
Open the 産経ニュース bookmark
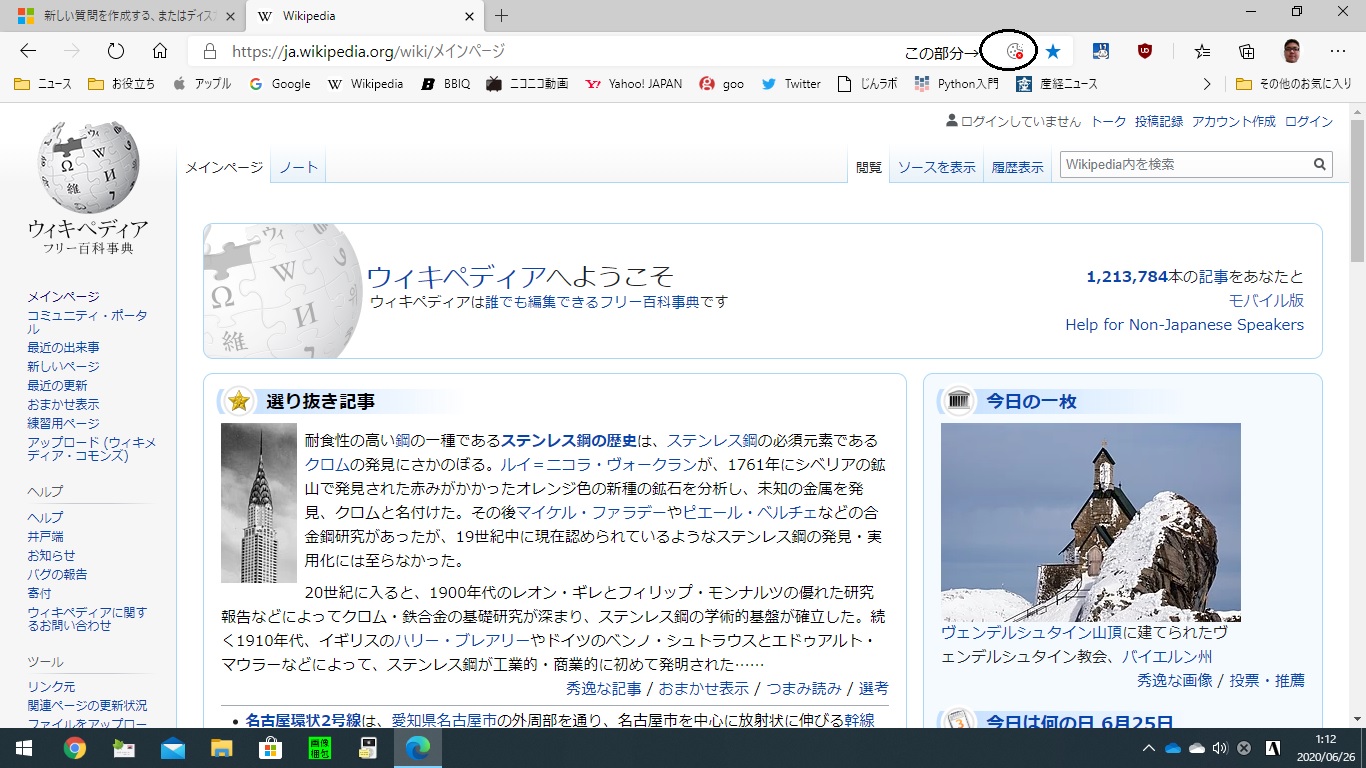tap(1057, 84)
